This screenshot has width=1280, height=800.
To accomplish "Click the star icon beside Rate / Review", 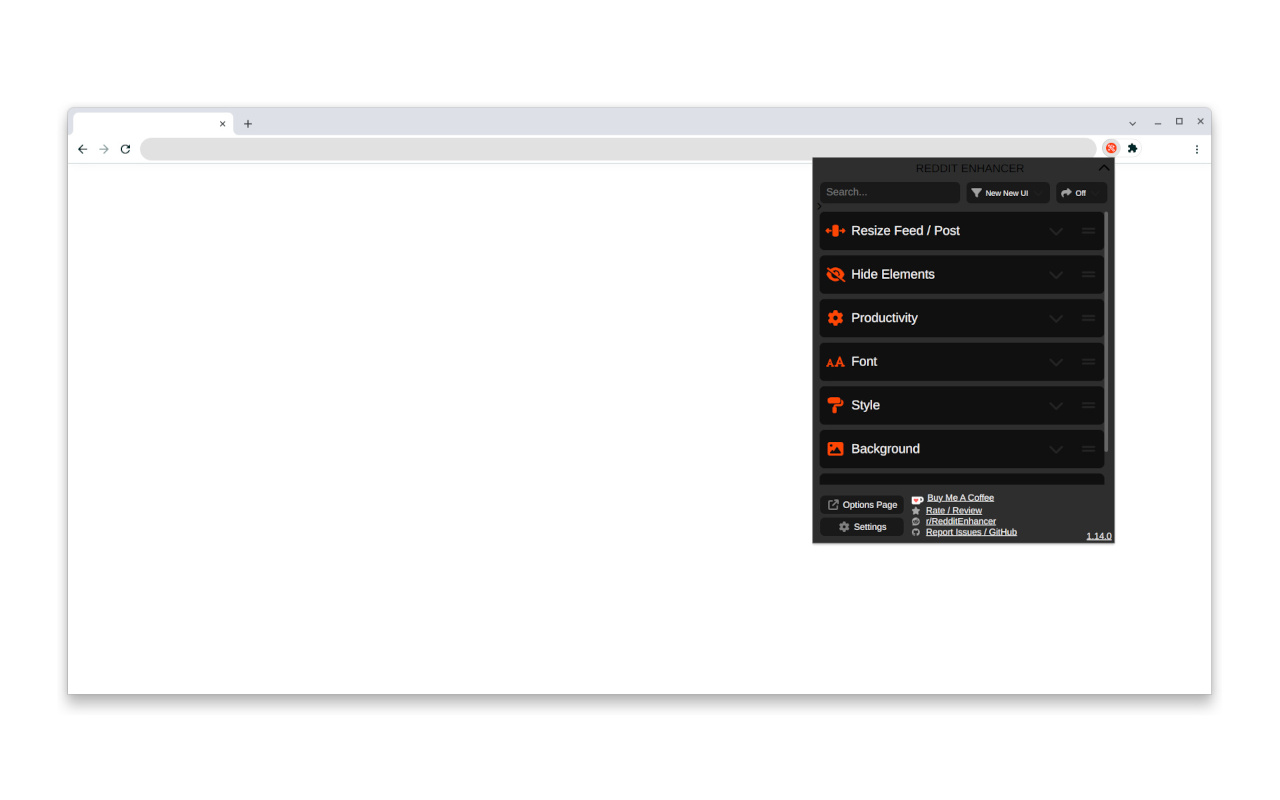I will point(916,511).
